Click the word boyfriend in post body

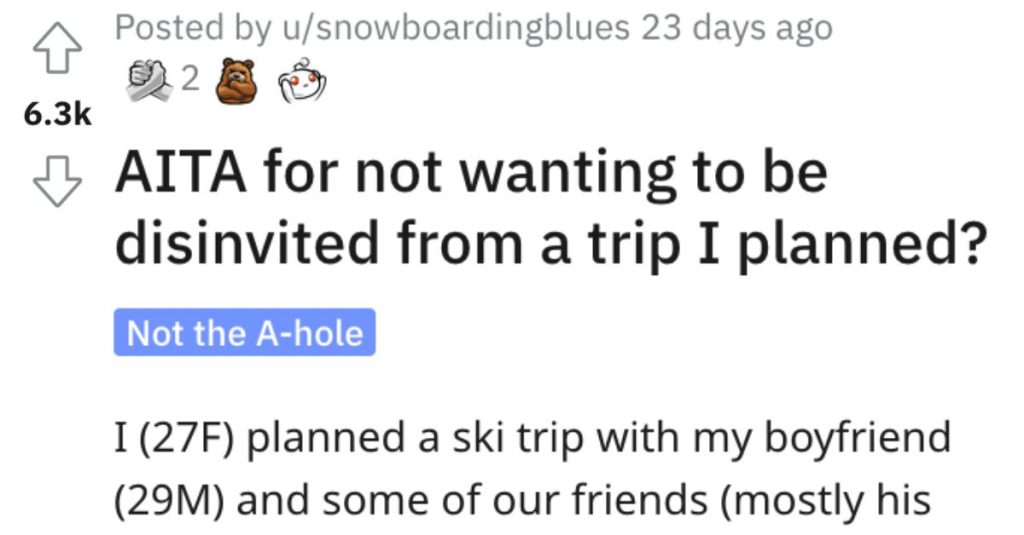coord(857,438)
